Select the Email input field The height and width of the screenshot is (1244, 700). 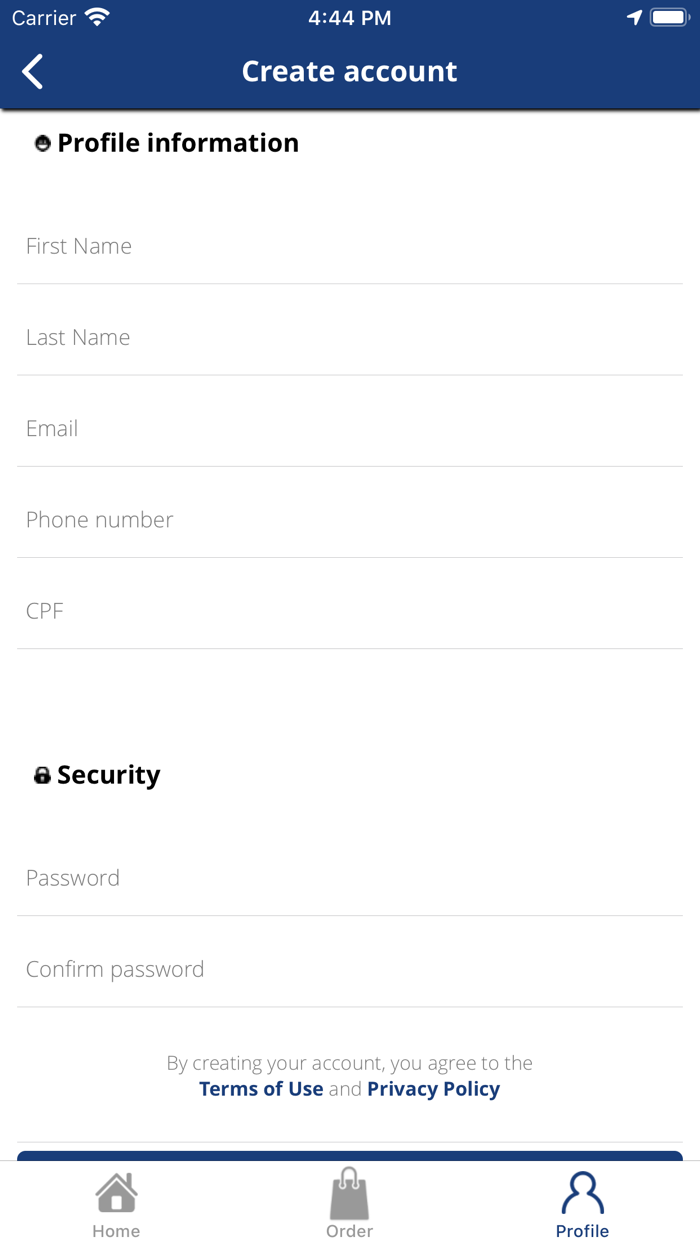(350, 428)
